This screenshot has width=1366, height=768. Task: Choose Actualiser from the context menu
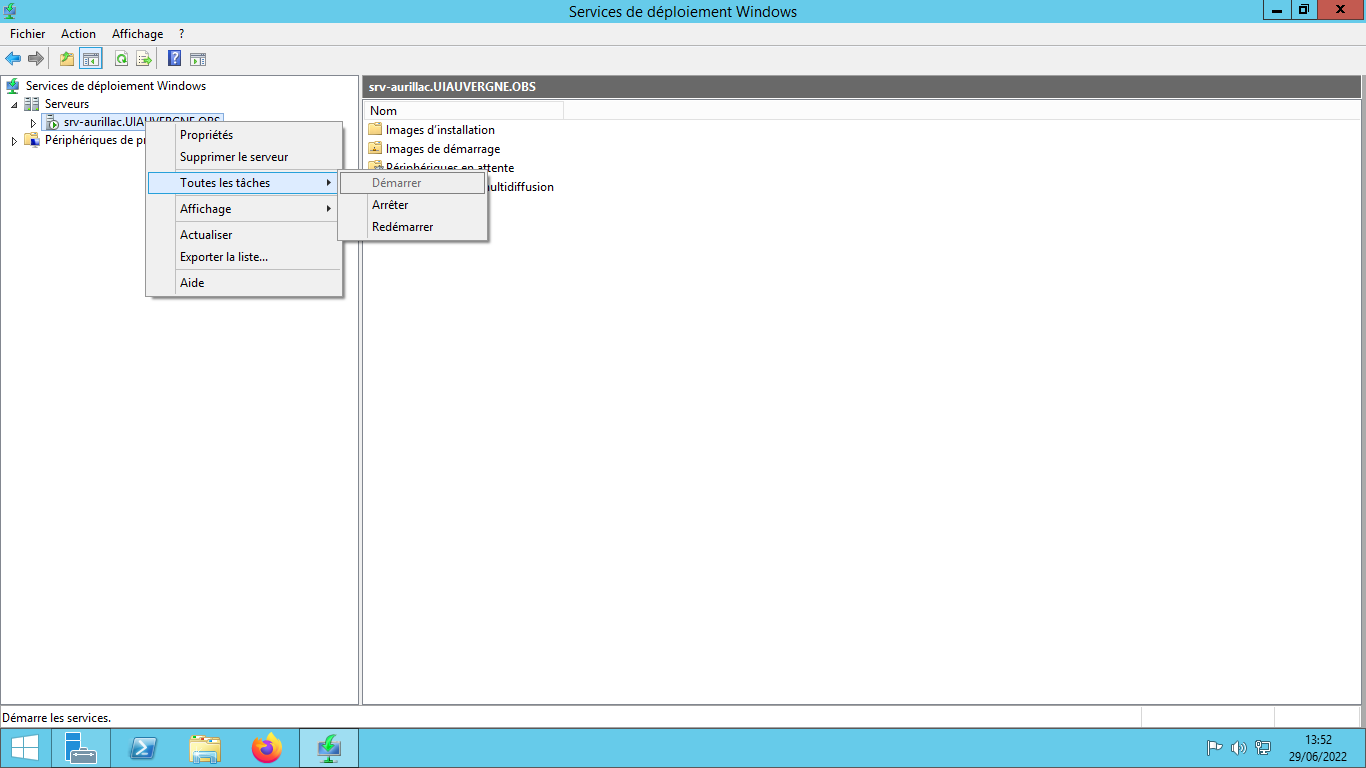pyautogui.click(x=244, y=235)
